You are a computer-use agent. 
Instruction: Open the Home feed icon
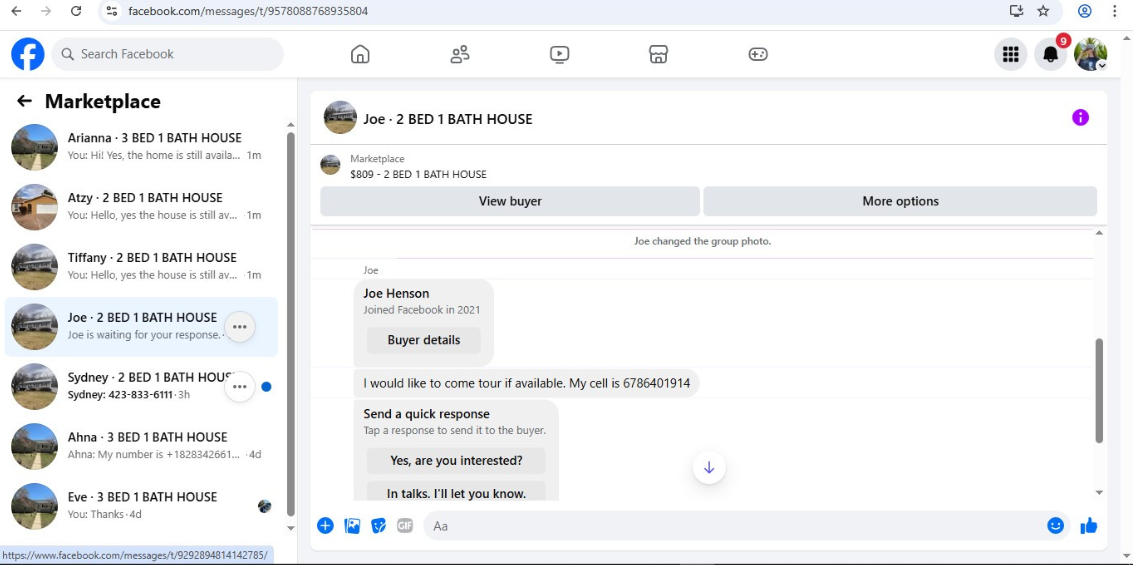tap(360, 54)
